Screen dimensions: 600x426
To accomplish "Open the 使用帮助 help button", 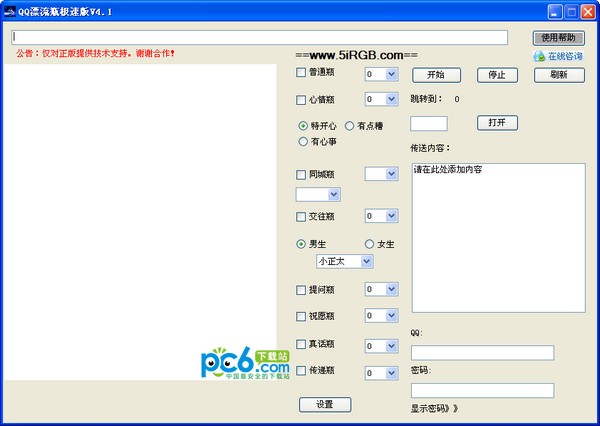I will (558, 38).
